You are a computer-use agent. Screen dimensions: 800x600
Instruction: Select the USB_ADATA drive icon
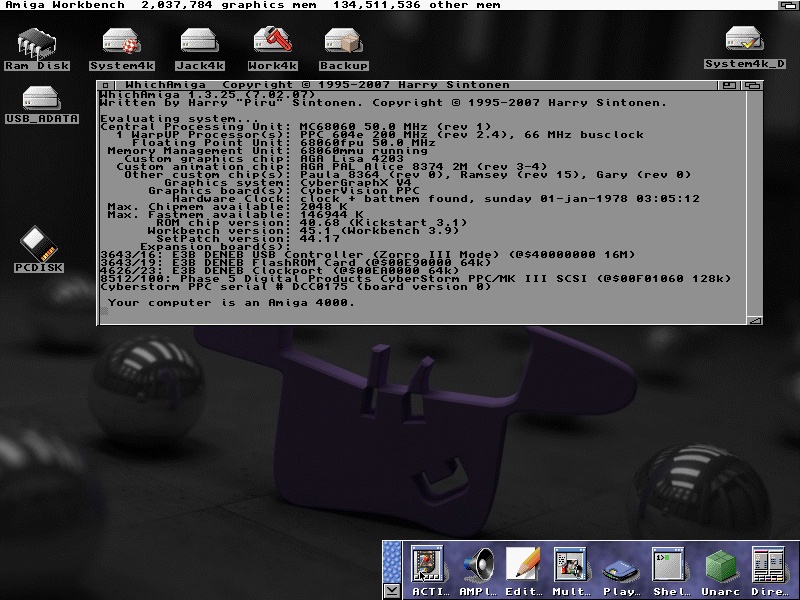[41, 100]
